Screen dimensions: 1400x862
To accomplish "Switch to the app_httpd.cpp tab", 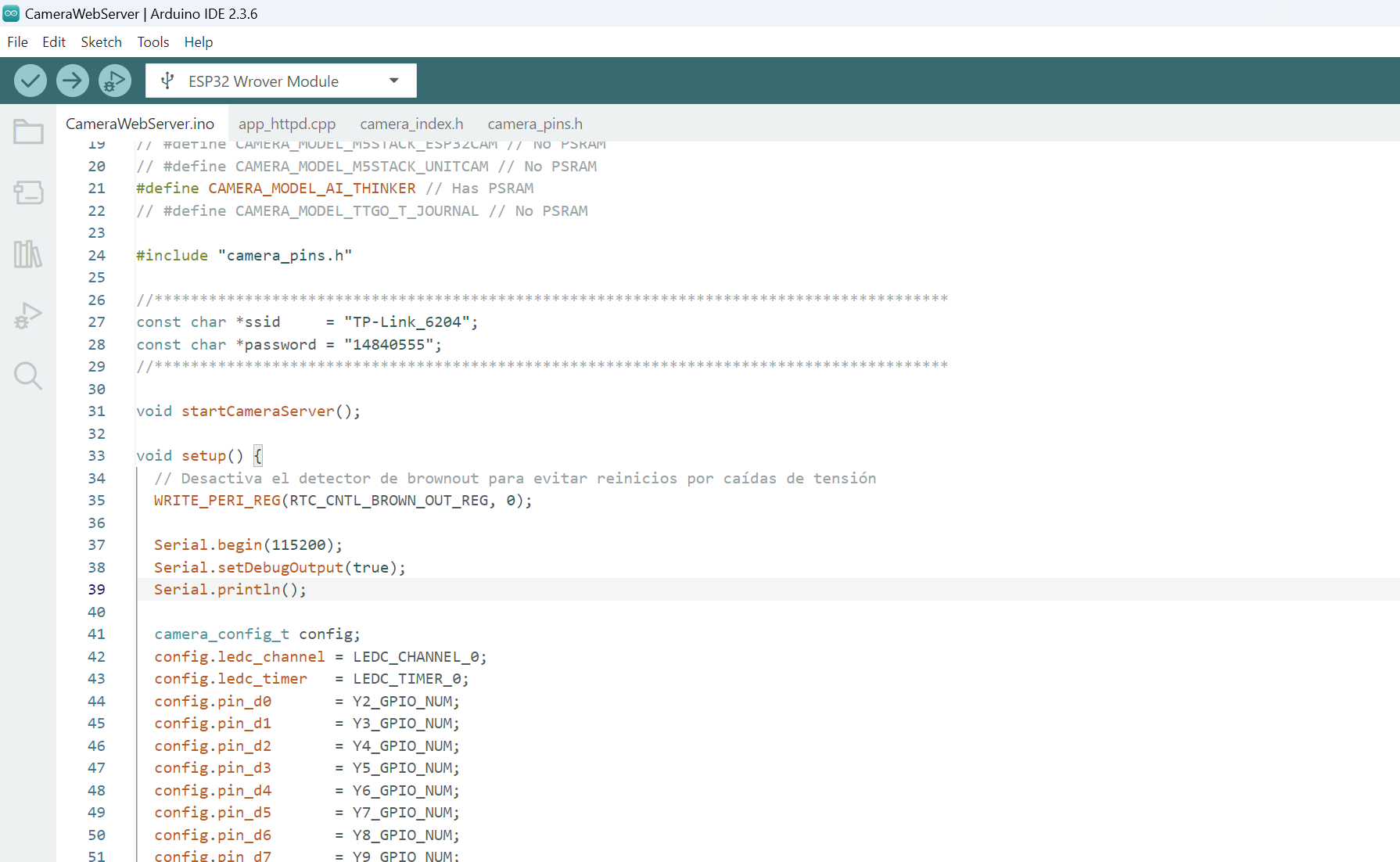I will tap(287, 124).
